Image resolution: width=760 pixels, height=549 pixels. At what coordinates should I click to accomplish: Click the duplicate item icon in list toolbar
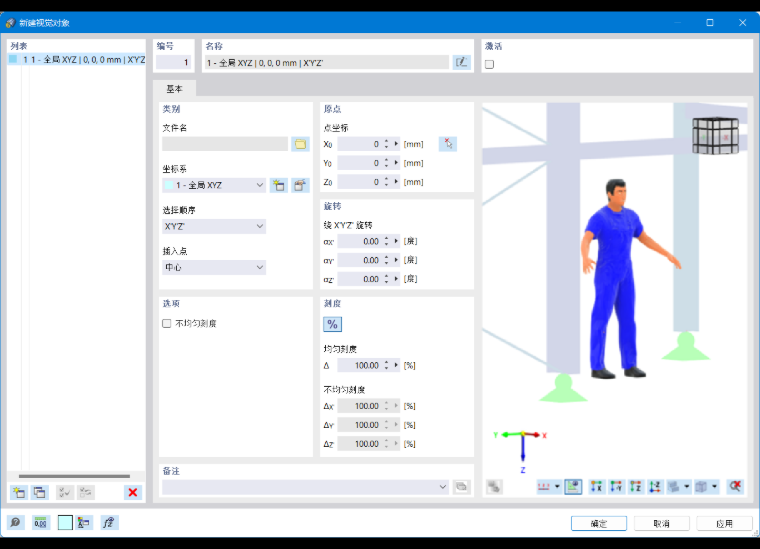40,493
